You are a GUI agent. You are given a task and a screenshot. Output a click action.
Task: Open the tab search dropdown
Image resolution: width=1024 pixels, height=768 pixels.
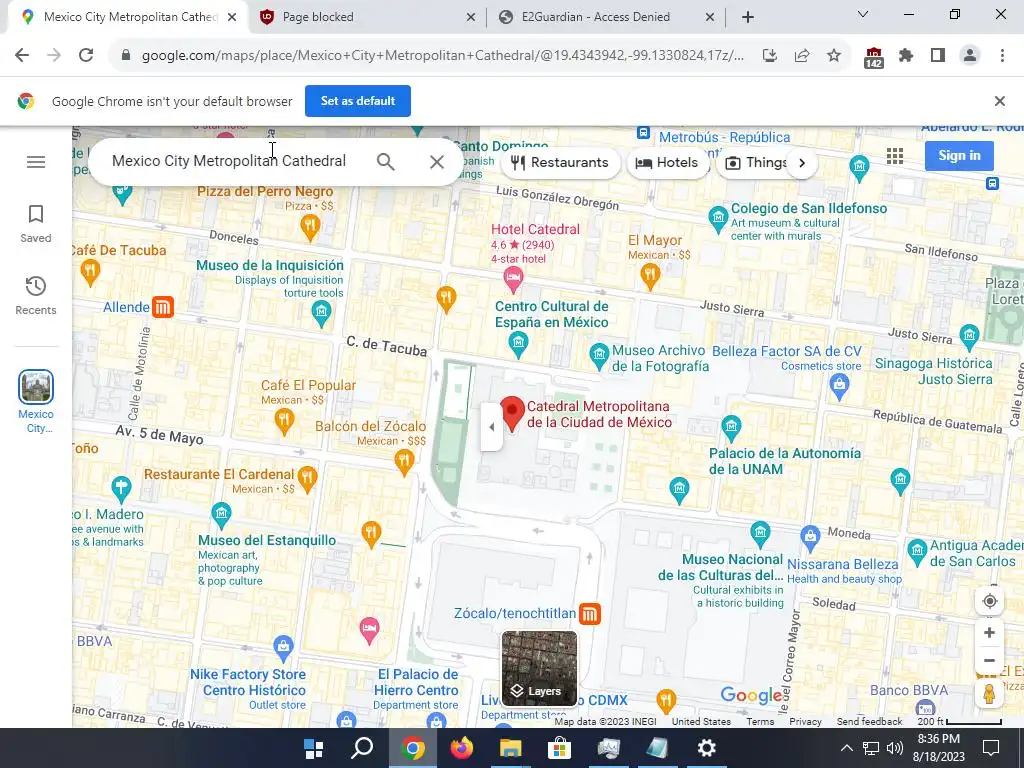pos(863,14)
